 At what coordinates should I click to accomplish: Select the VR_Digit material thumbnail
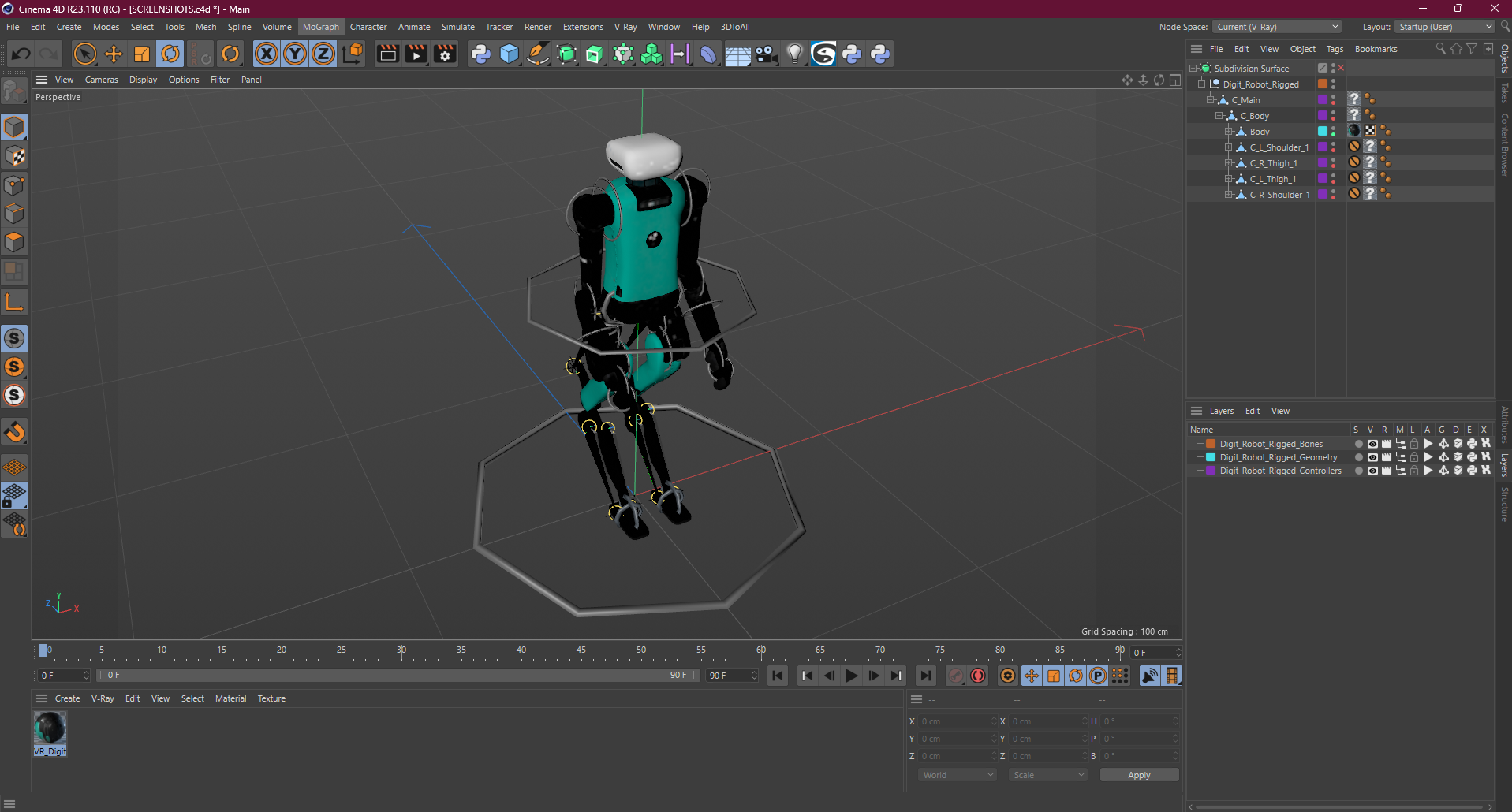[50, 728]
